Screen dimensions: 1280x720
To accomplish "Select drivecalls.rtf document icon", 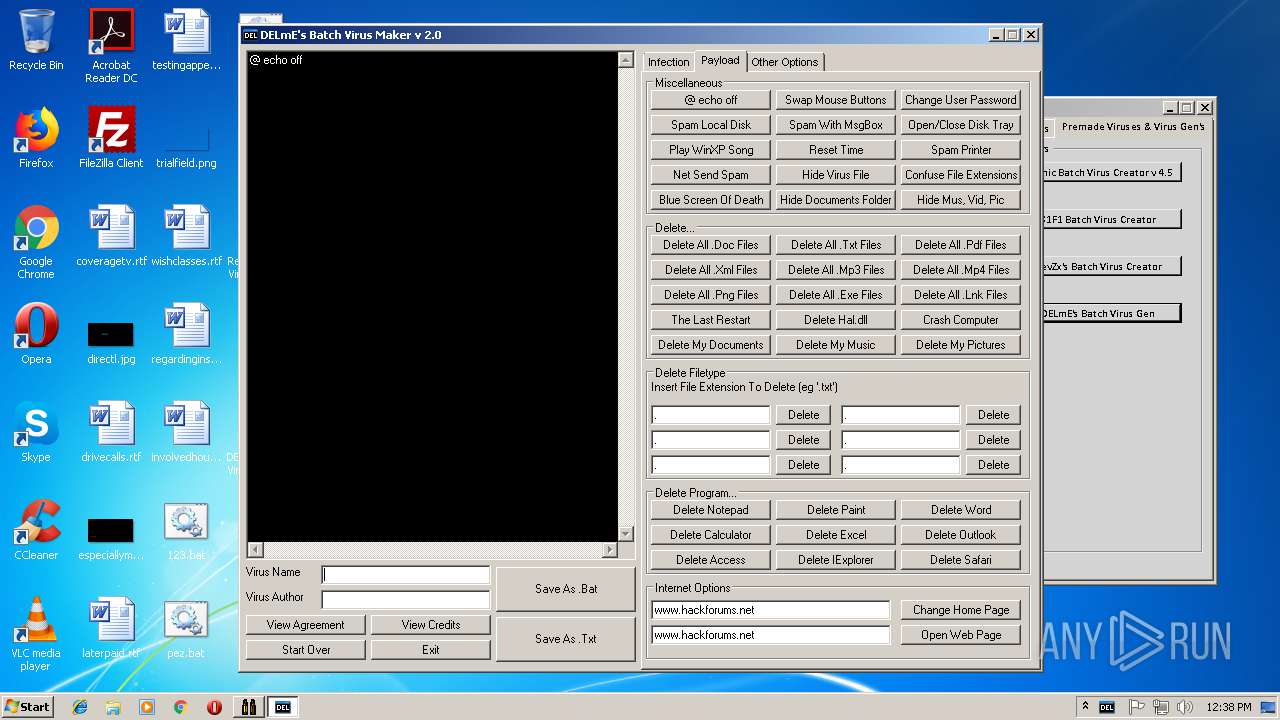I will coord(111,432).
